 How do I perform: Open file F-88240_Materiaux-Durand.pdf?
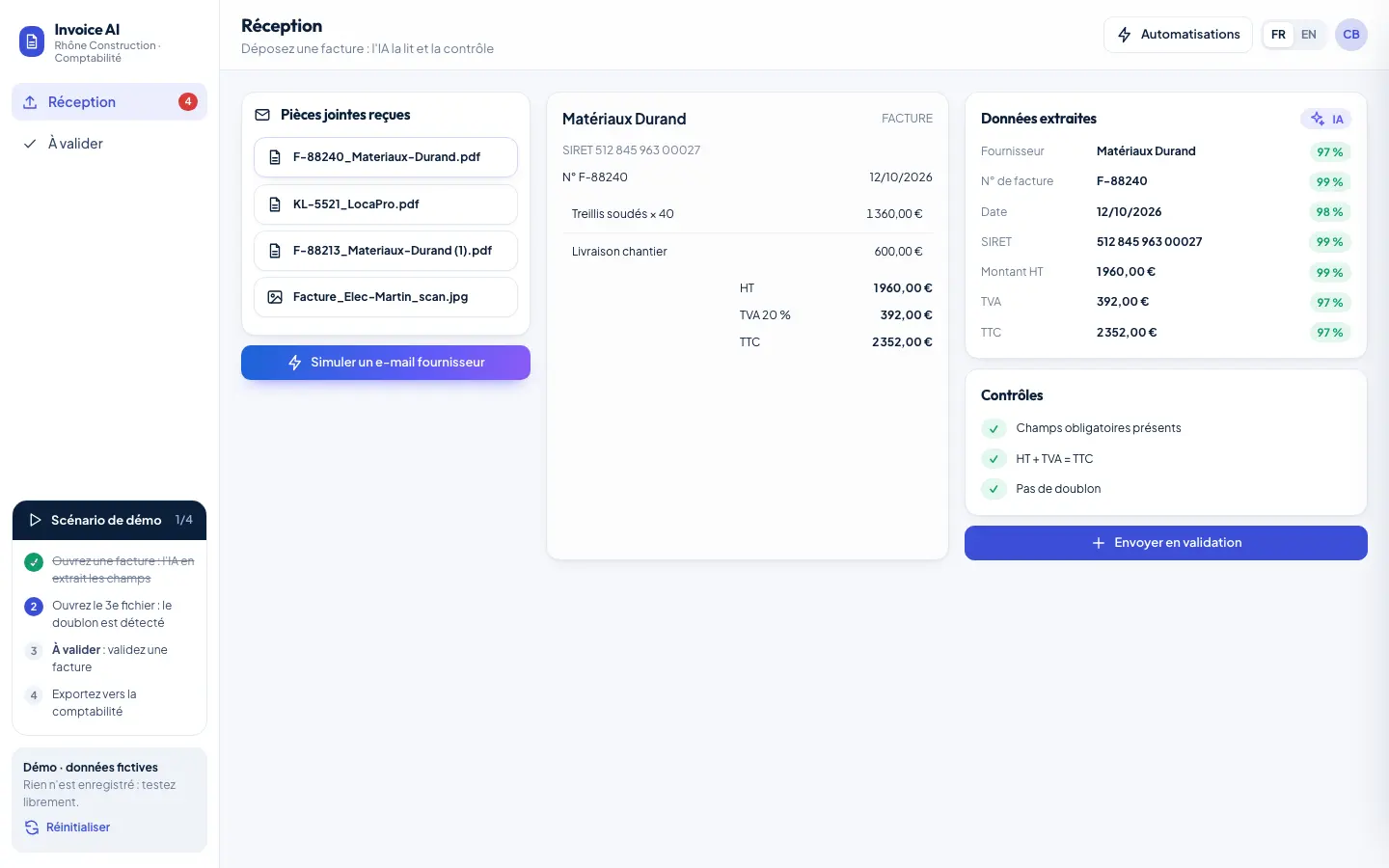(x=386, y=157)
